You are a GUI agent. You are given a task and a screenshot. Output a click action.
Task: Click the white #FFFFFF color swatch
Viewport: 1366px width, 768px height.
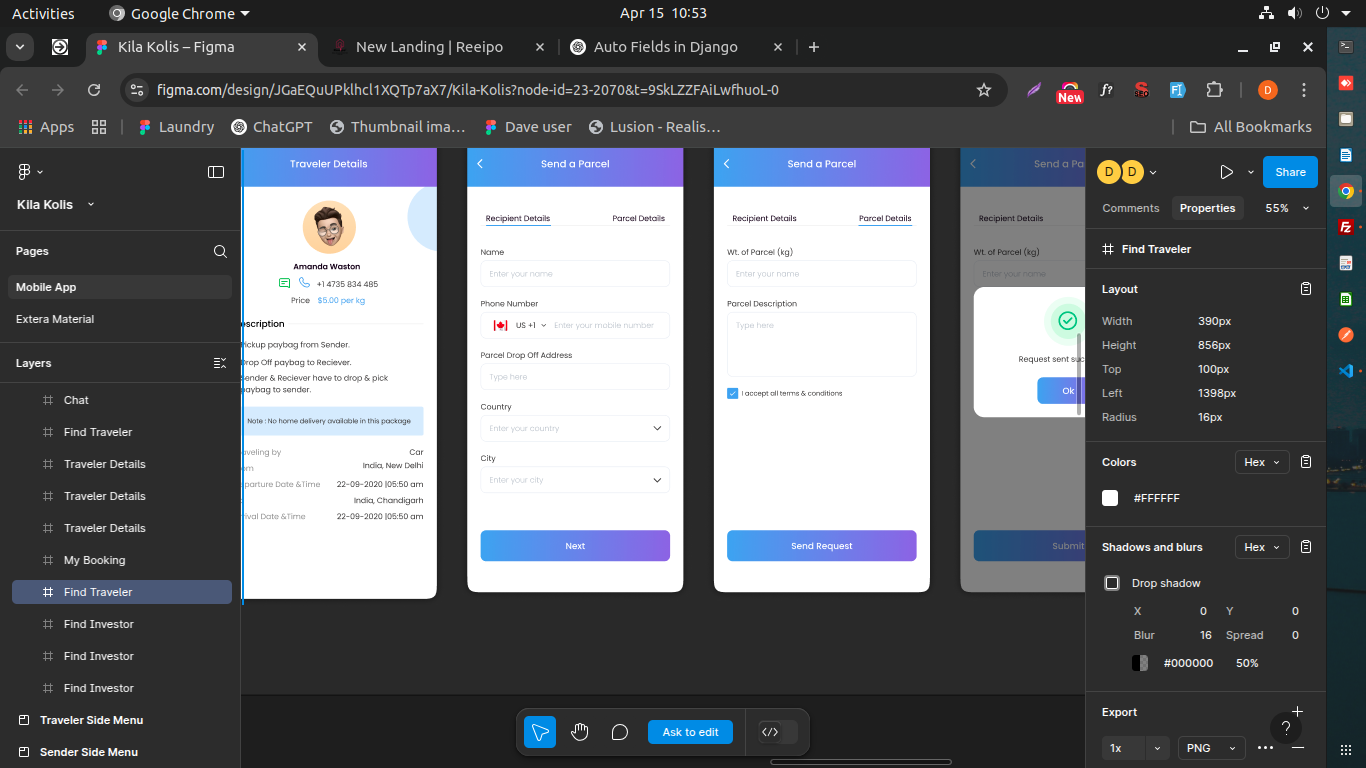1110,498
